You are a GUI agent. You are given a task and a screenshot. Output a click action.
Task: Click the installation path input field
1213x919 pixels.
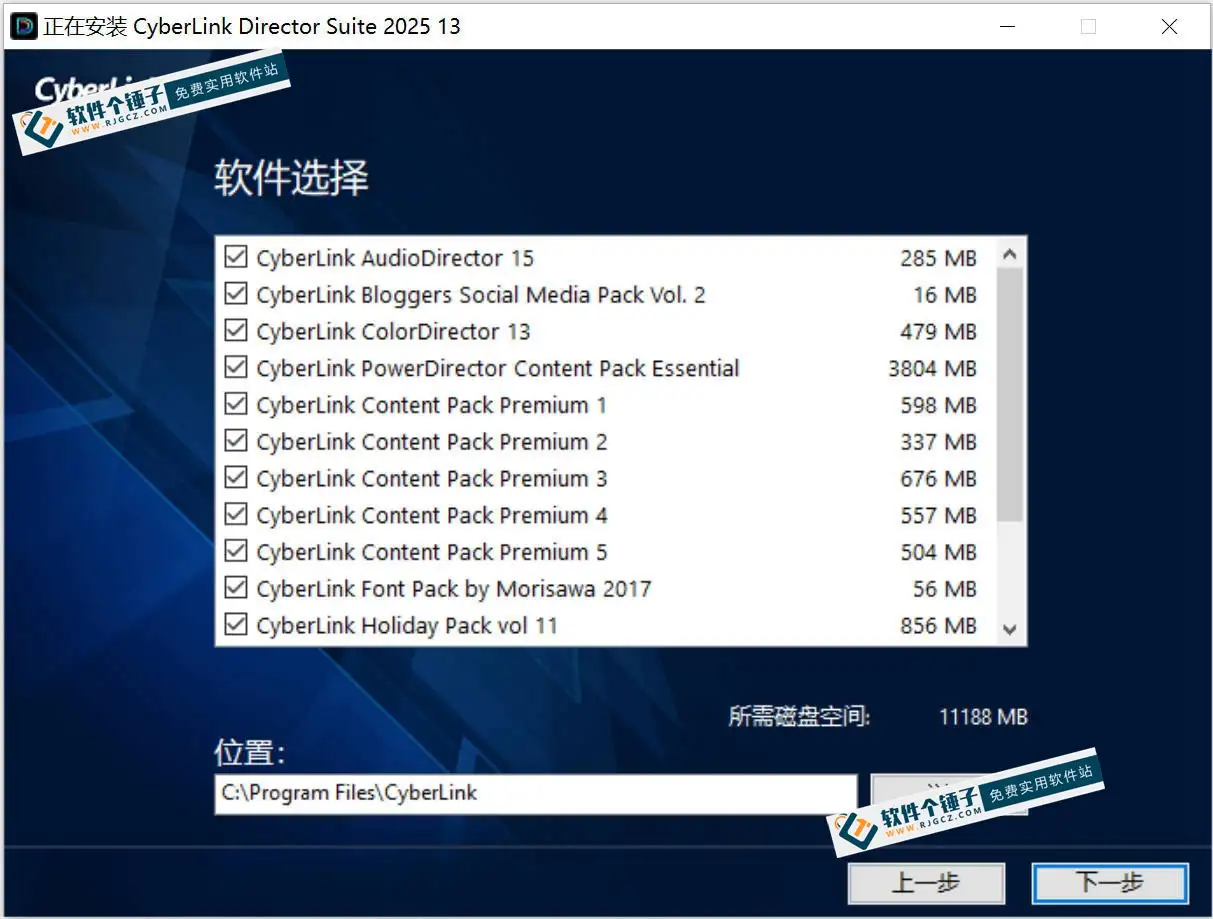click(x=535, y=793)
